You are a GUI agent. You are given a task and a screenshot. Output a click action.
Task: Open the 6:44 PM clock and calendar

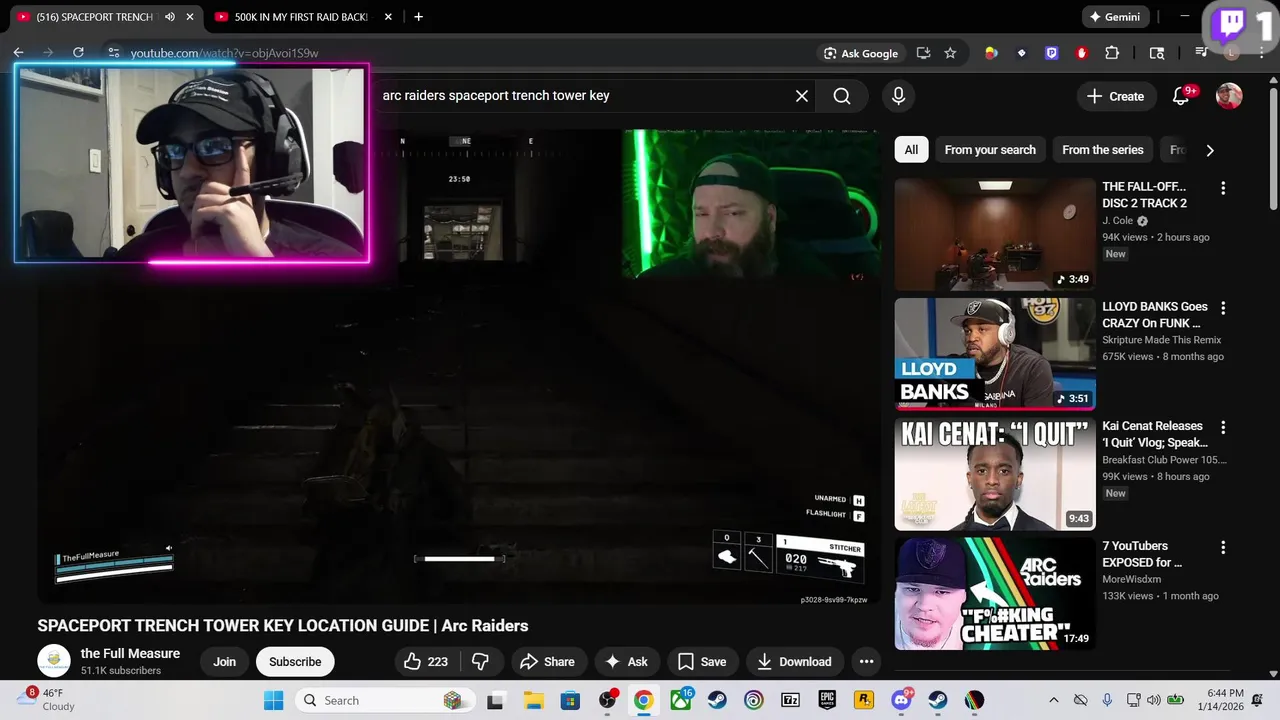(1224, 700)
